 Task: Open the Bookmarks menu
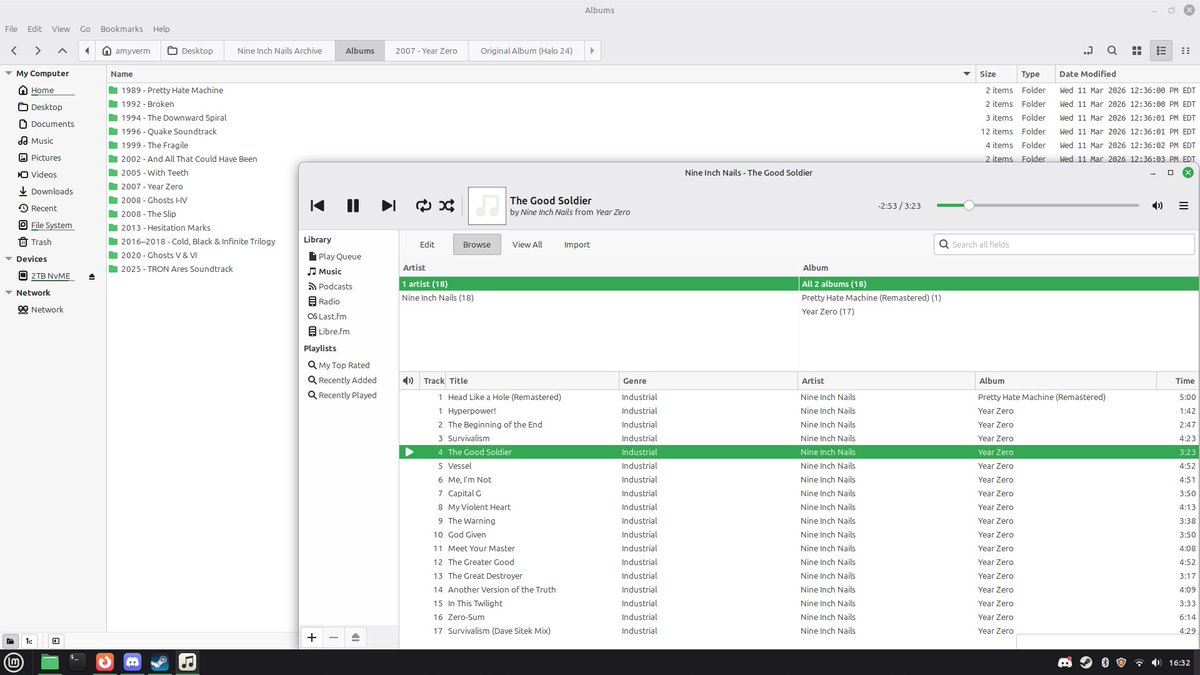121,29
